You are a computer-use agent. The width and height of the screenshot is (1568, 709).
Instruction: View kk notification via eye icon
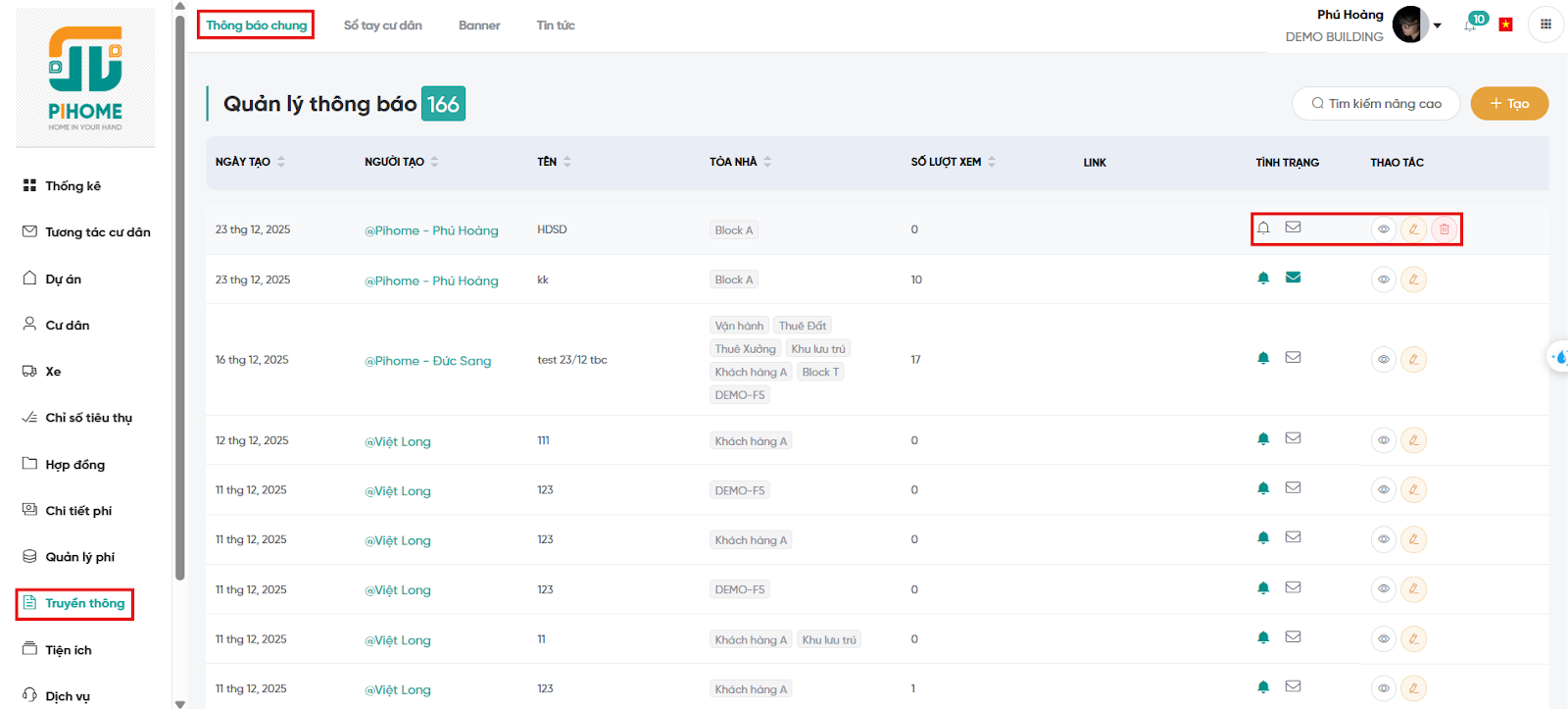[1383, 279]
